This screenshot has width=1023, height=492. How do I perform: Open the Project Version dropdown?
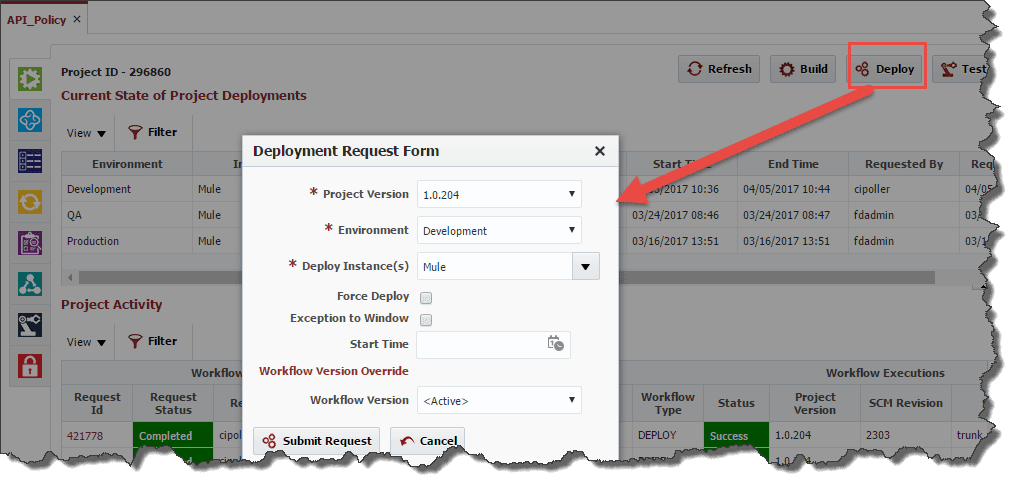[499, 194]
